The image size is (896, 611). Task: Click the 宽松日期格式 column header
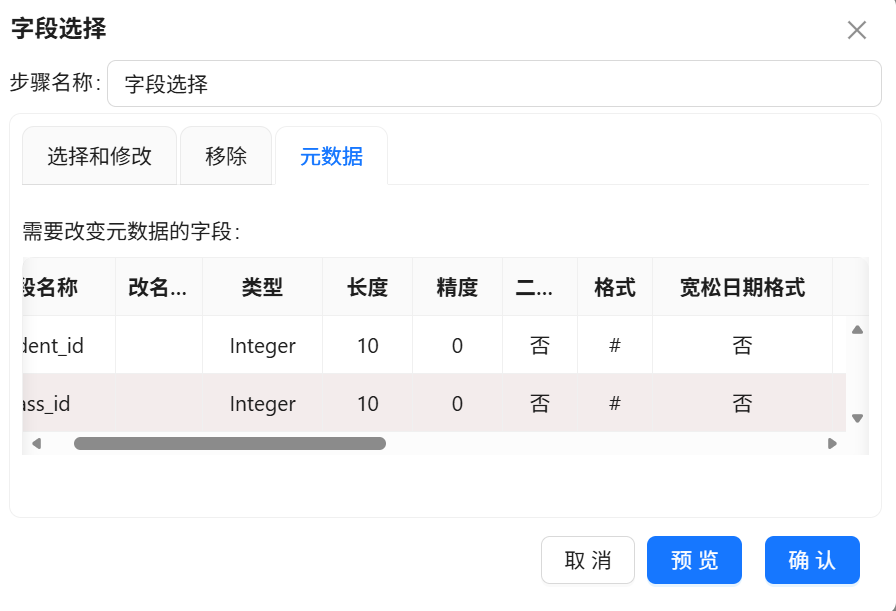(742, 287)
